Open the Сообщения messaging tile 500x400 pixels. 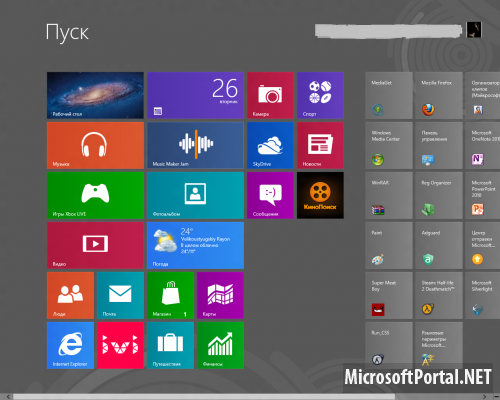point(270,195)
